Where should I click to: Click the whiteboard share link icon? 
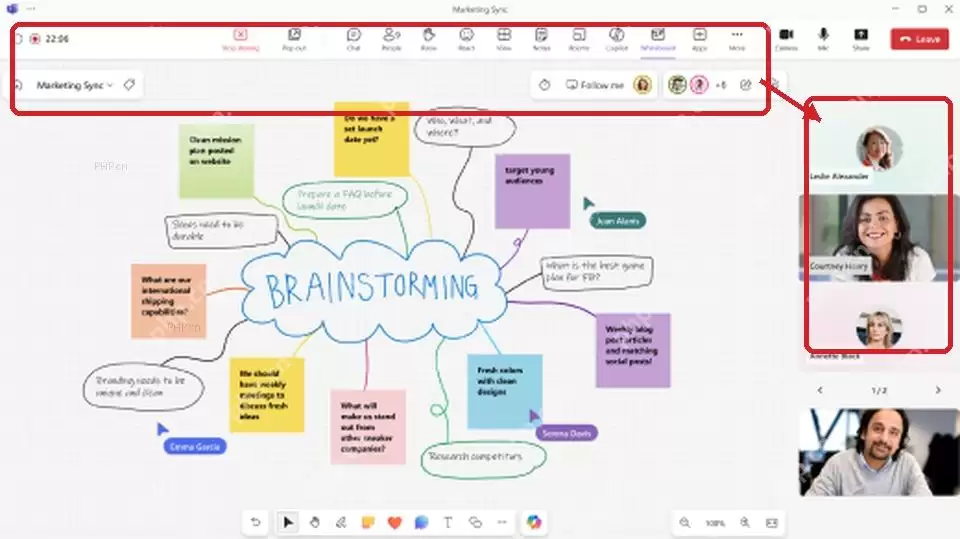pos(745,85)
